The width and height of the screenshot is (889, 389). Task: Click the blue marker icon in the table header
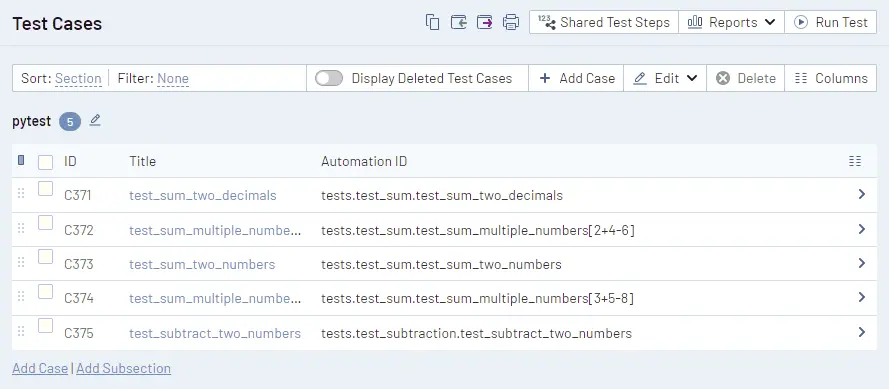21,160
